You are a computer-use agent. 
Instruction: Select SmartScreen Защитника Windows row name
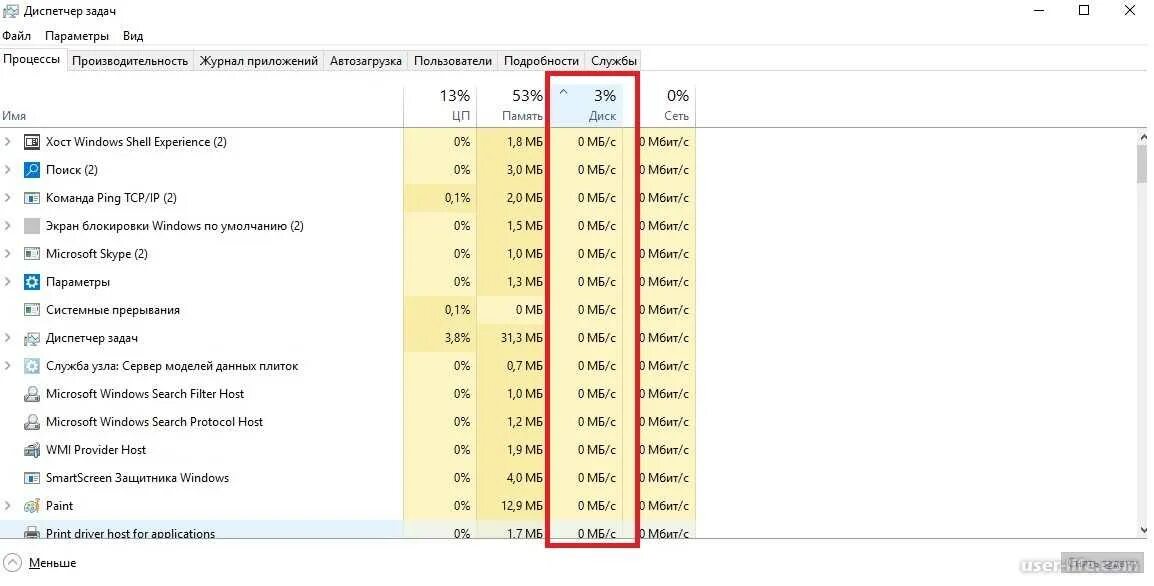coord(138,478)
